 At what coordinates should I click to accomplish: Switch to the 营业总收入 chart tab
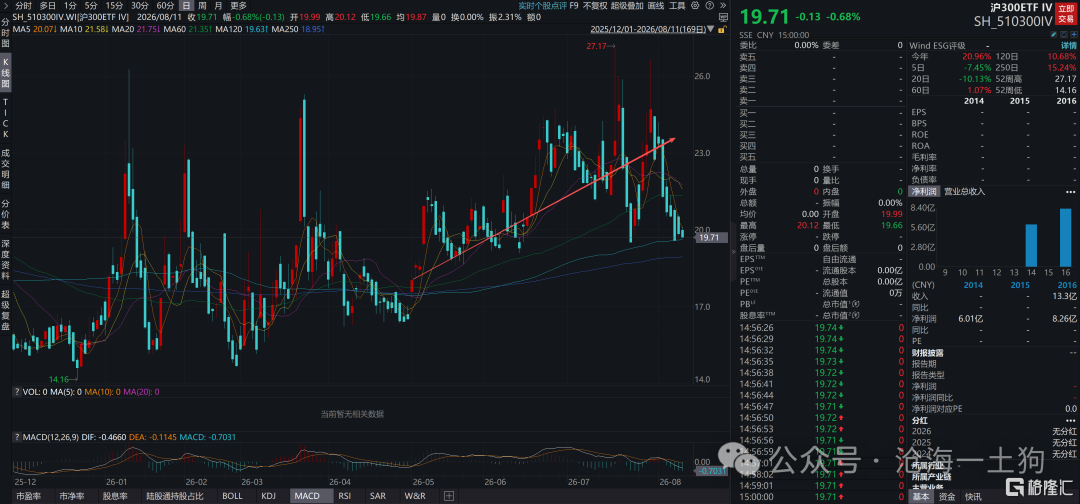(964, 191)
